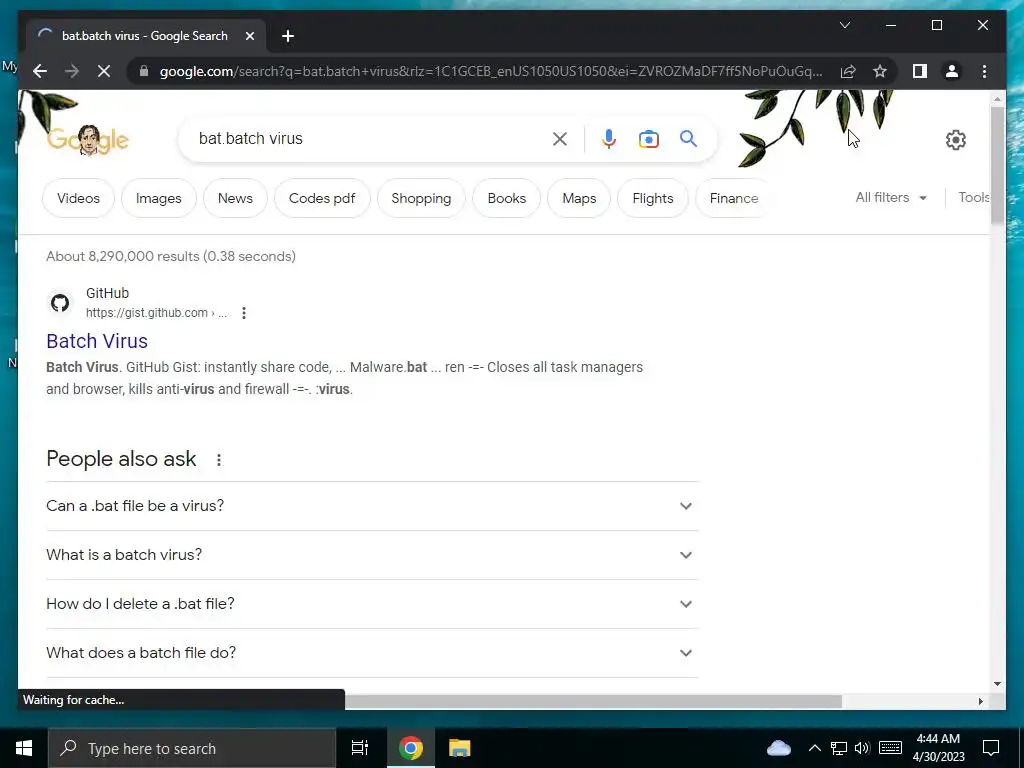Bookmark this tab with star icon
The width and height of the screenshot is (1024, 768).
[x=880, y=71]
